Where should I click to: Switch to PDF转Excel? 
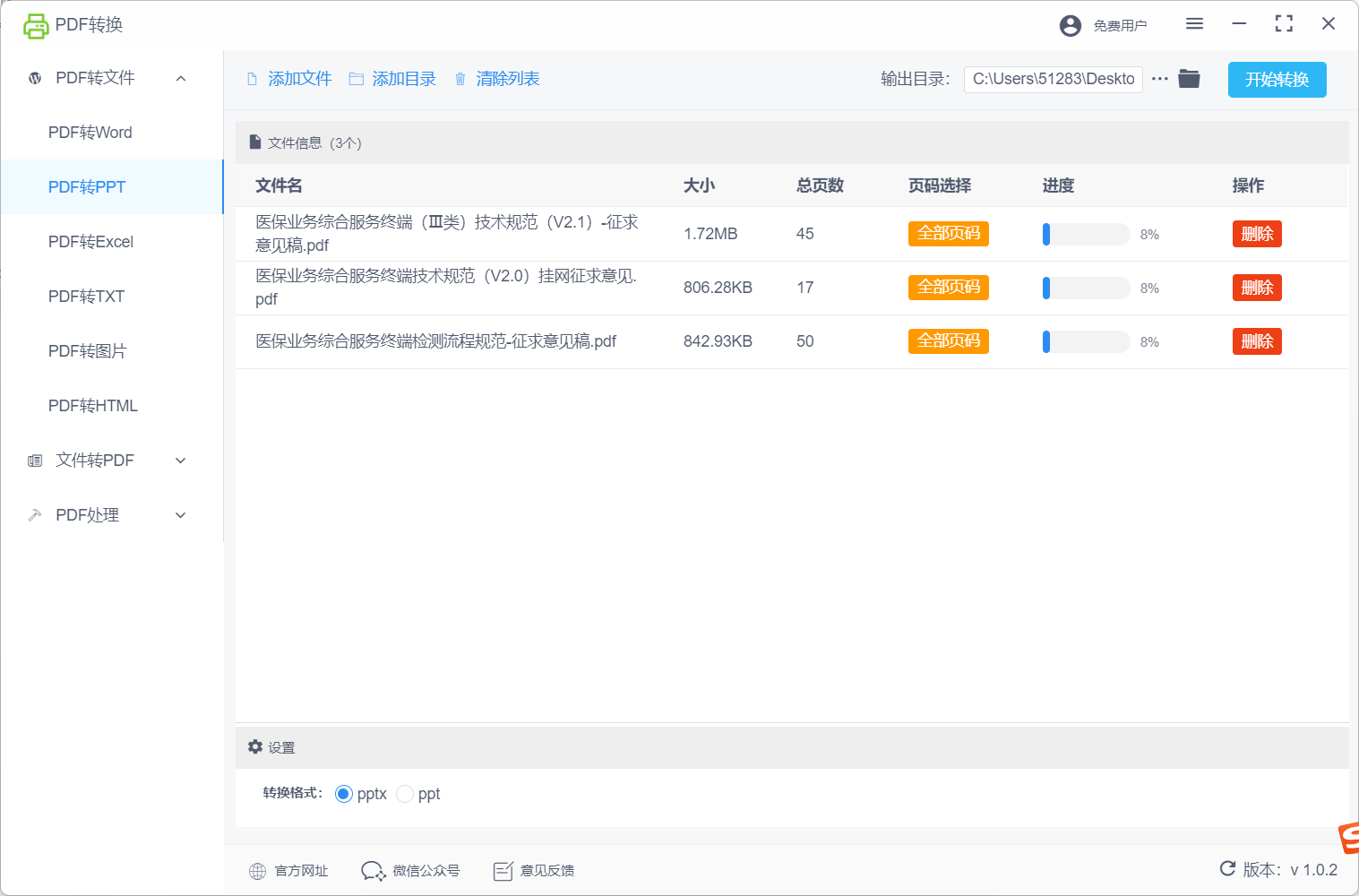[x=111, y=242]
